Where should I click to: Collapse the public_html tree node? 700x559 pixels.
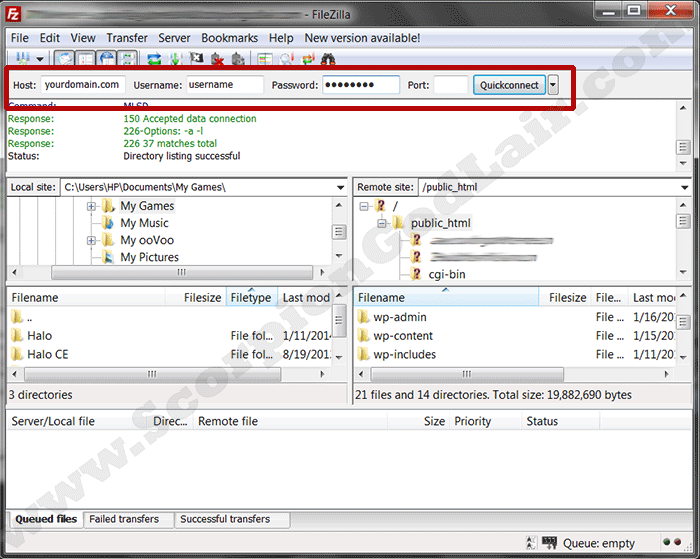click(x=382, y=223)
